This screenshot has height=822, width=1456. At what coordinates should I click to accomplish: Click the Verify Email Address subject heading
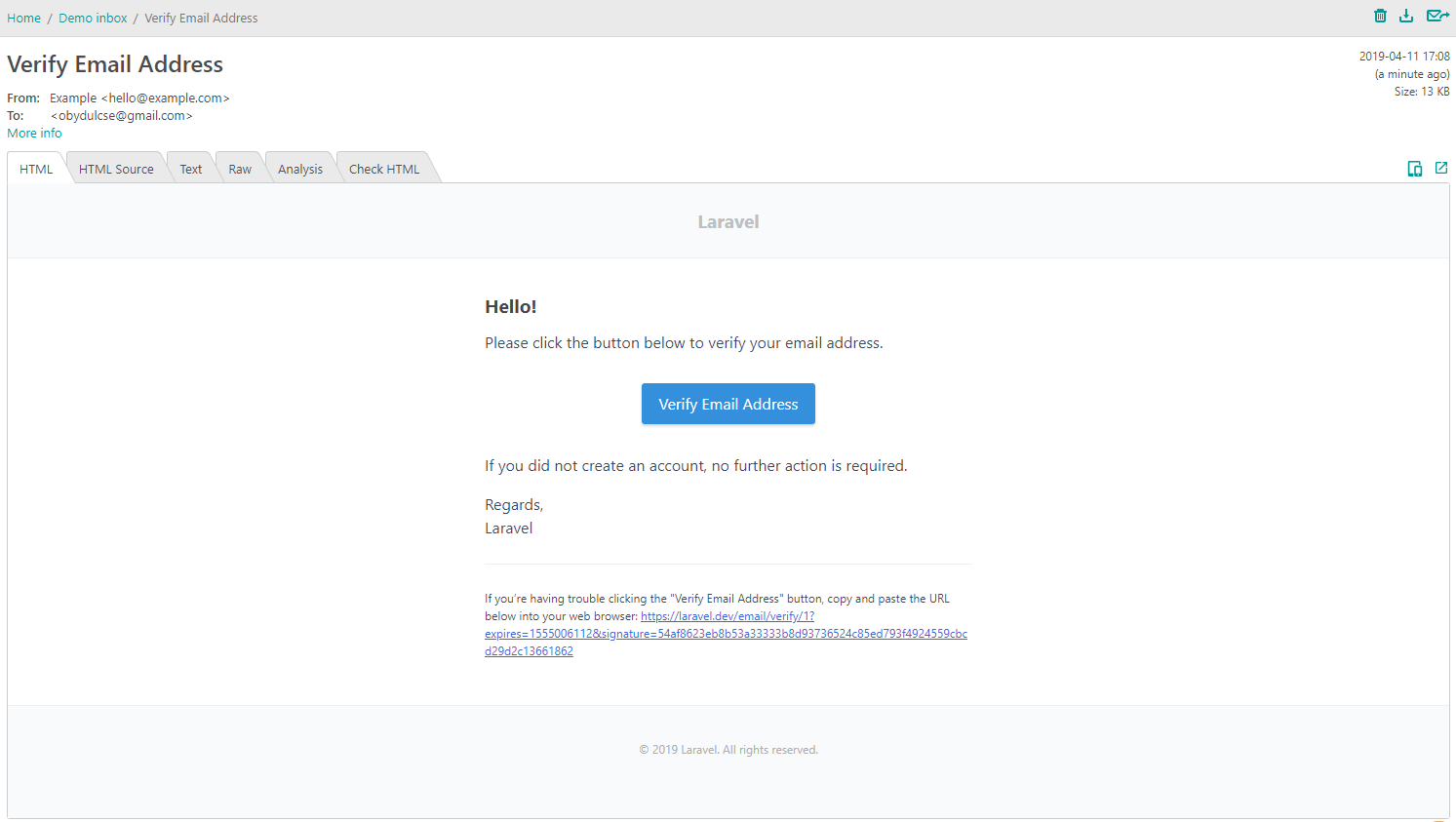[x=115, y=64]
